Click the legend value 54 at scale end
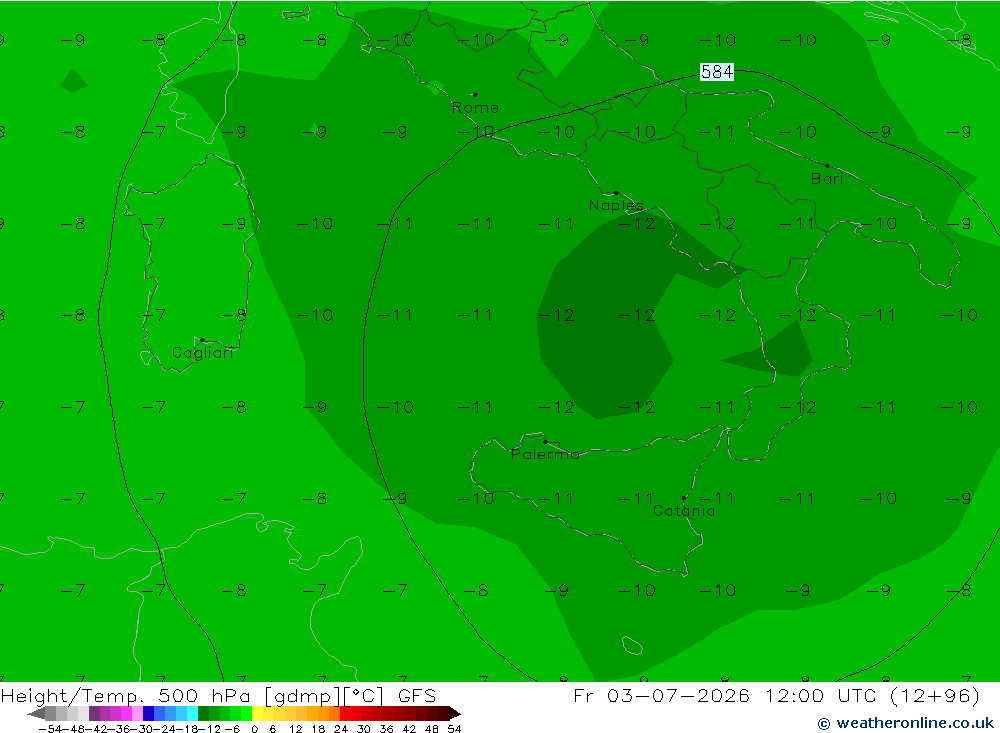 click(x=454, y=729)
